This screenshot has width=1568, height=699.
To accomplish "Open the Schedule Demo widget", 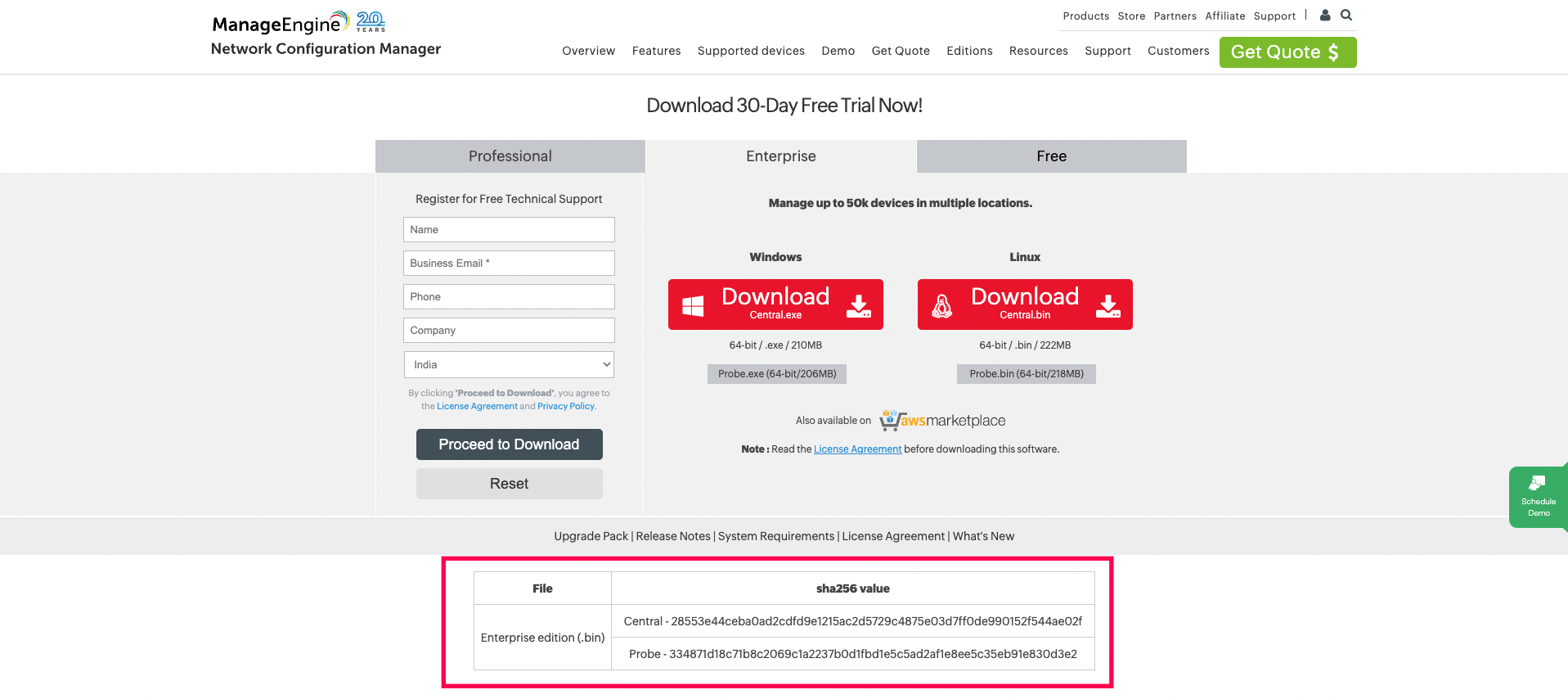I will point(1538,497).
